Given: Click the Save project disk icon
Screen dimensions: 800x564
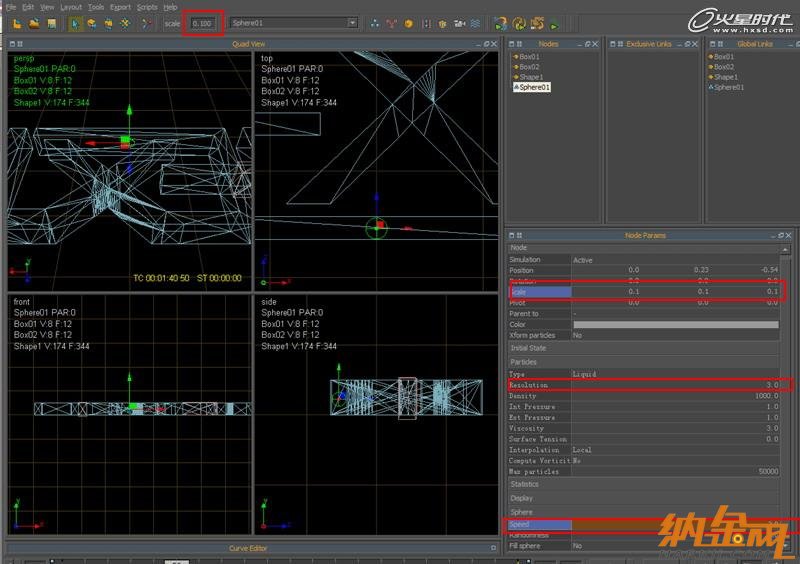Looking at the screenshot, I should [51, 22].
